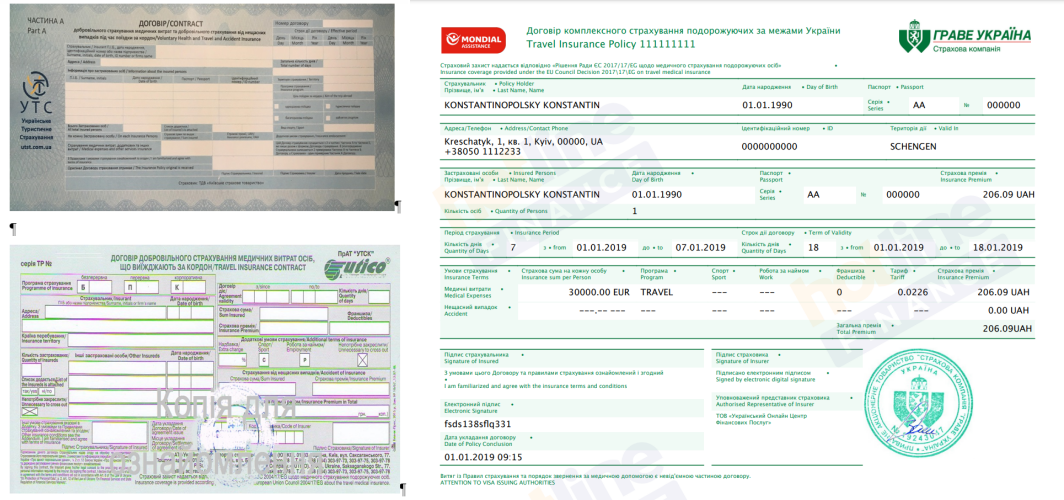Screen dimensions: 1064x500
Task: Select the top-left UTS contract form image
Action: pyautogui.click(x=198, y=100)
